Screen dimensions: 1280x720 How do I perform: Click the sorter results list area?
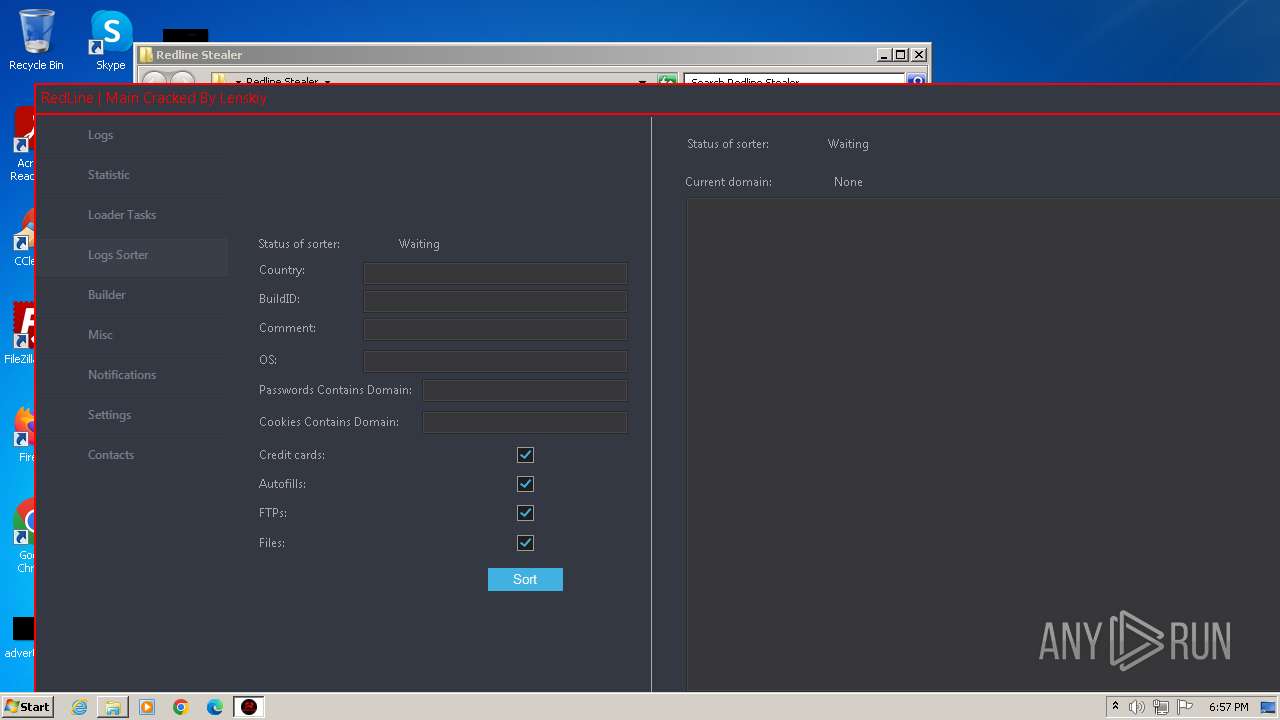[983, 445]
